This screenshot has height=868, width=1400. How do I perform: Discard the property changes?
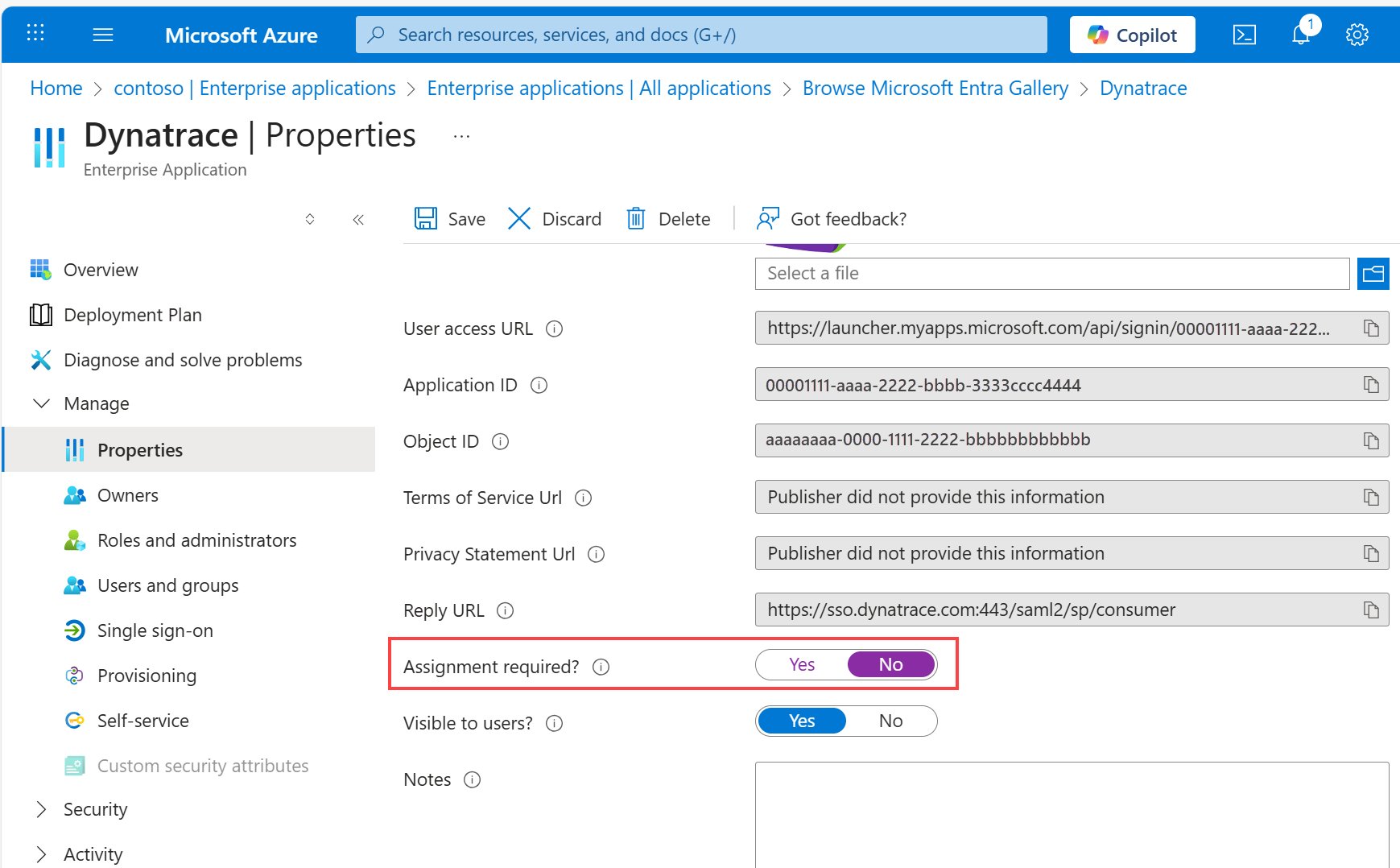click(x=555, y=219)
